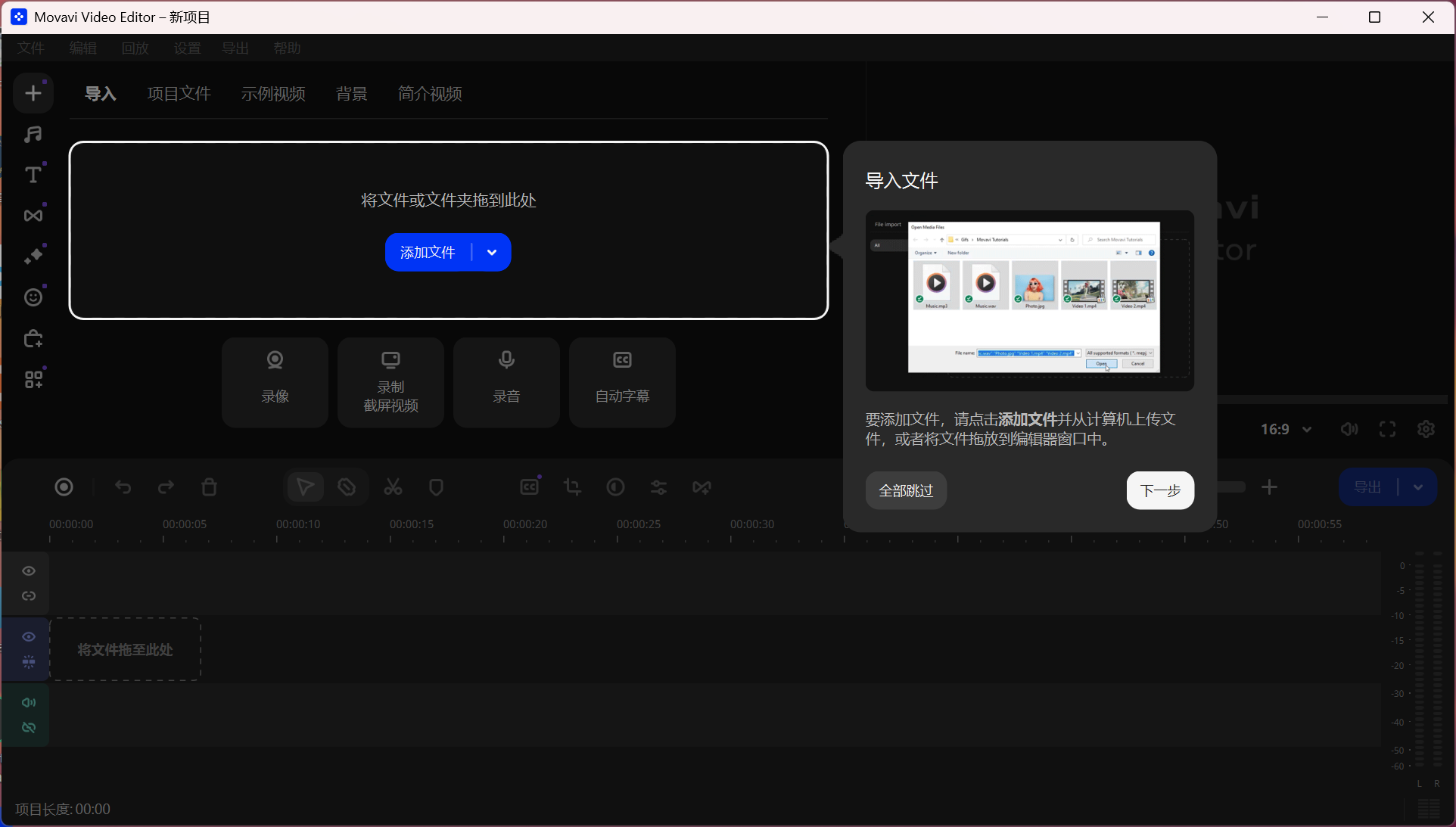Click the 项目长度: 00:00 status text
Viewport: 1456px width, 827px height.
pos(63,810)
